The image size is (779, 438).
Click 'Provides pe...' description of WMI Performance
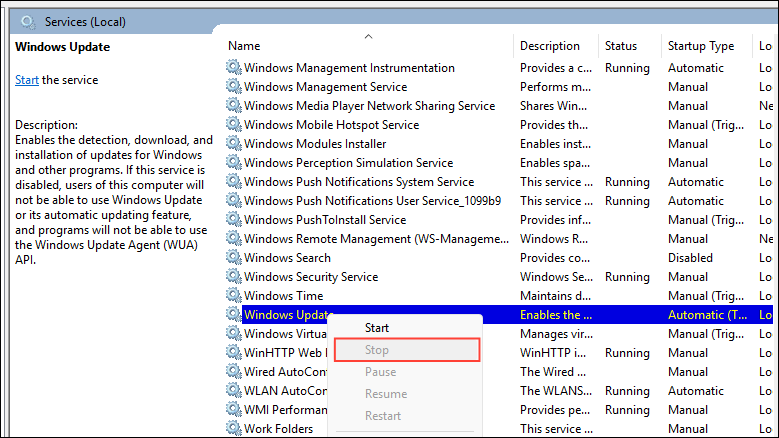(x=554, y=410)
